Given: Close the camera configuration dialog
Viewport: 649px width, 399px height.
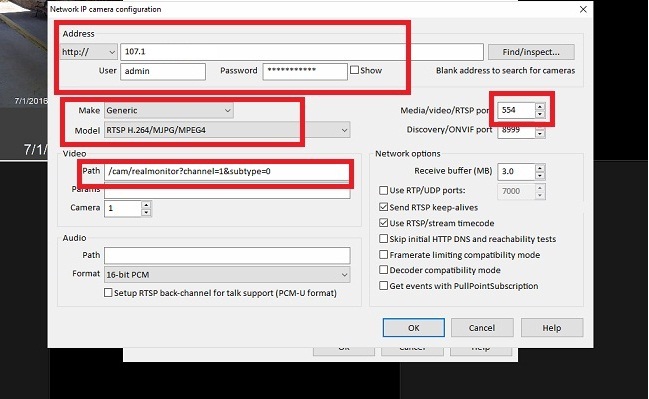Looking at the screenshot, I should pos(583,9).
